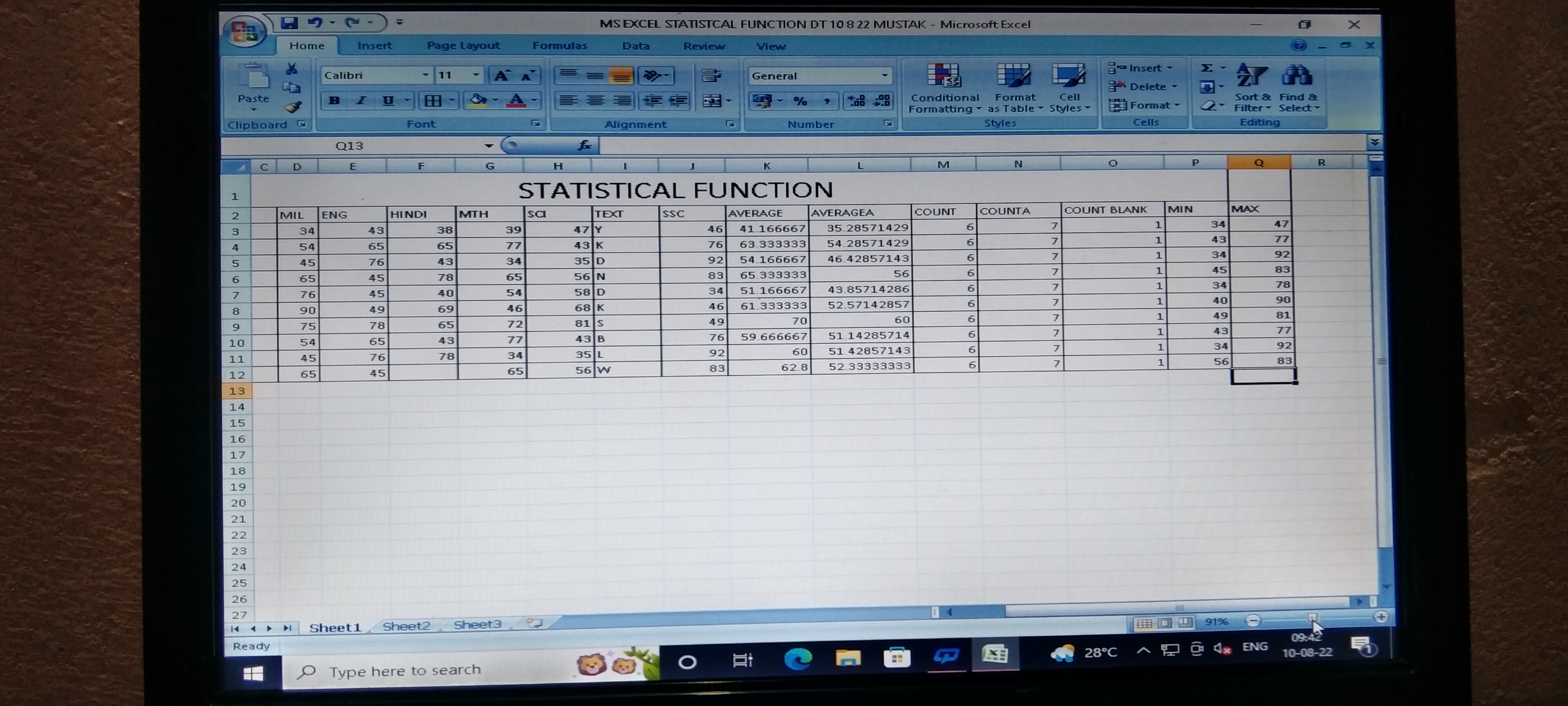
Task: Expand the Name Box dropdown arrow
Action: point(488,146)
